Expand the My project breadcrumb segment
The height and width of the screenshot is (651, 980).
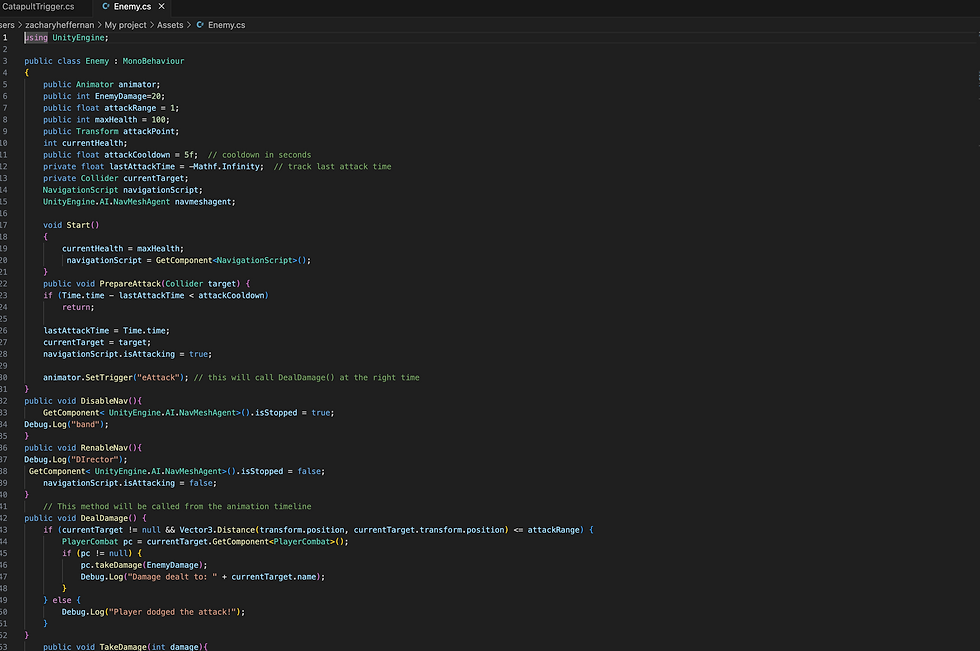[123, 23]
